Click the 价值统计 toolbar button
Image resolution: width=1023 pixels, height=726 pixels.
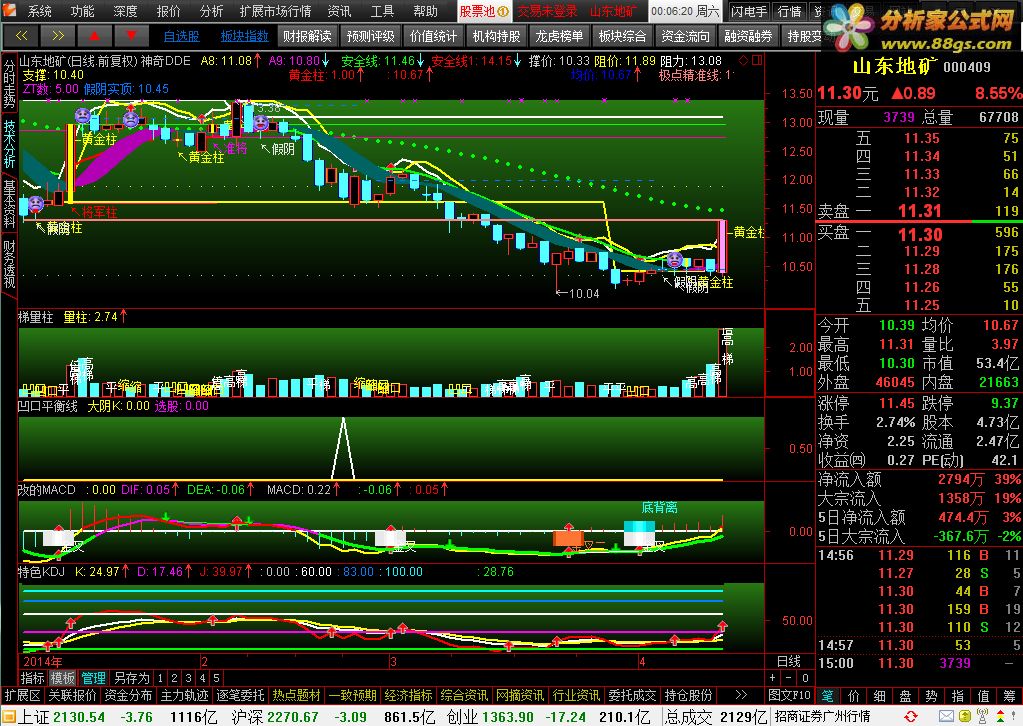[434, 36]
